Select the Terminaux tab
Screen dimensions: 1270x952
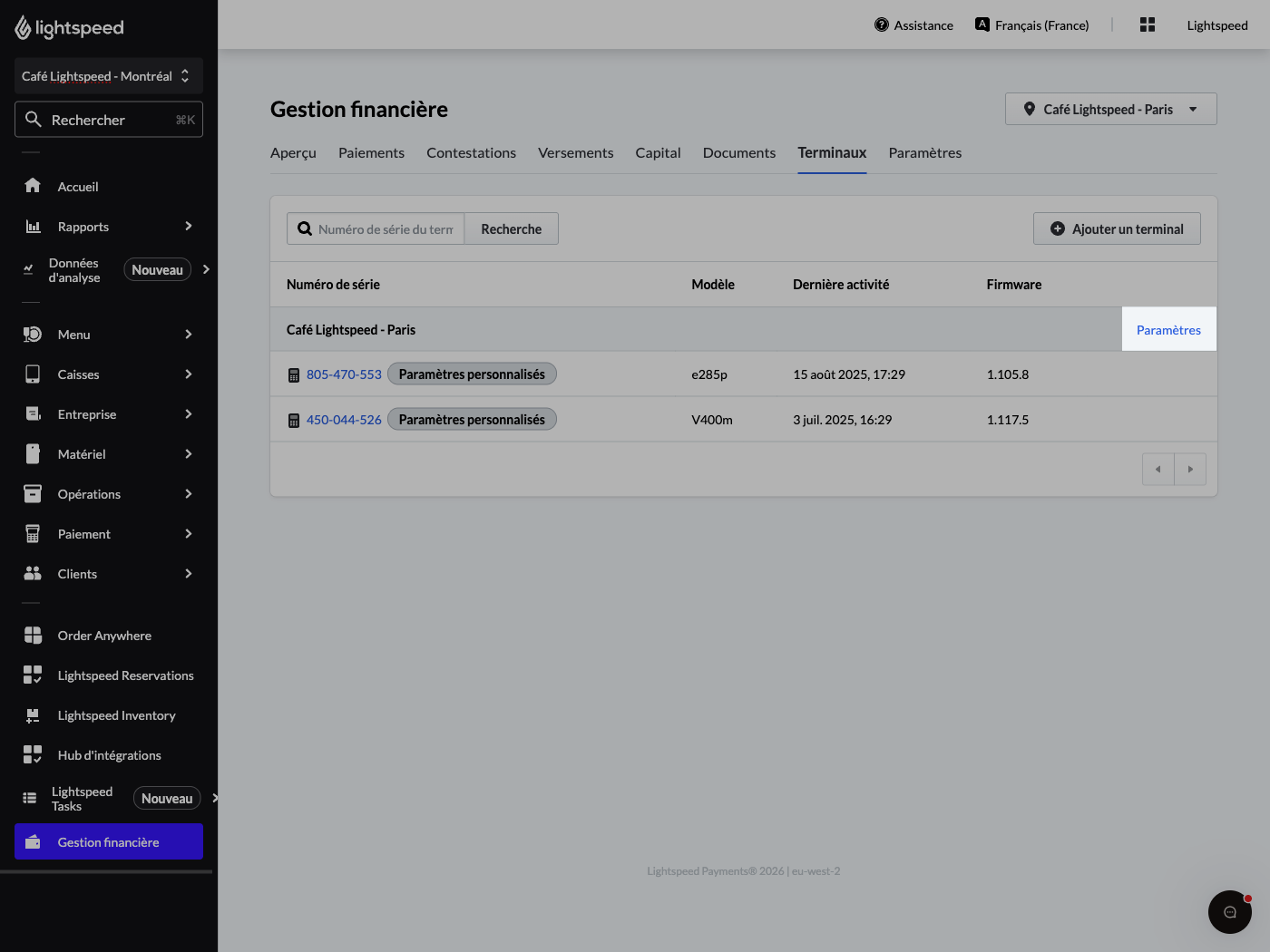[832, 153]
